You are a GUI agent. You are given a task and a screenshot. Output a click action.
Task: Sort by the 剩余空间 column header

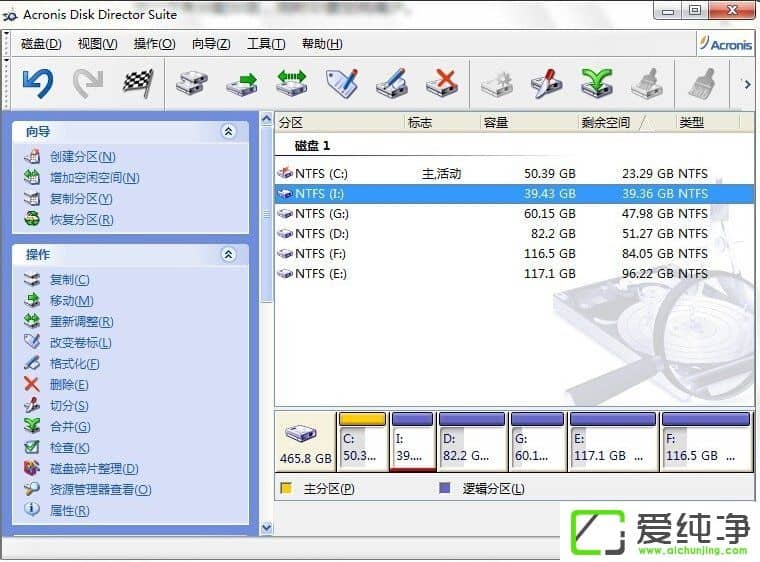click(x=627, y=123)
